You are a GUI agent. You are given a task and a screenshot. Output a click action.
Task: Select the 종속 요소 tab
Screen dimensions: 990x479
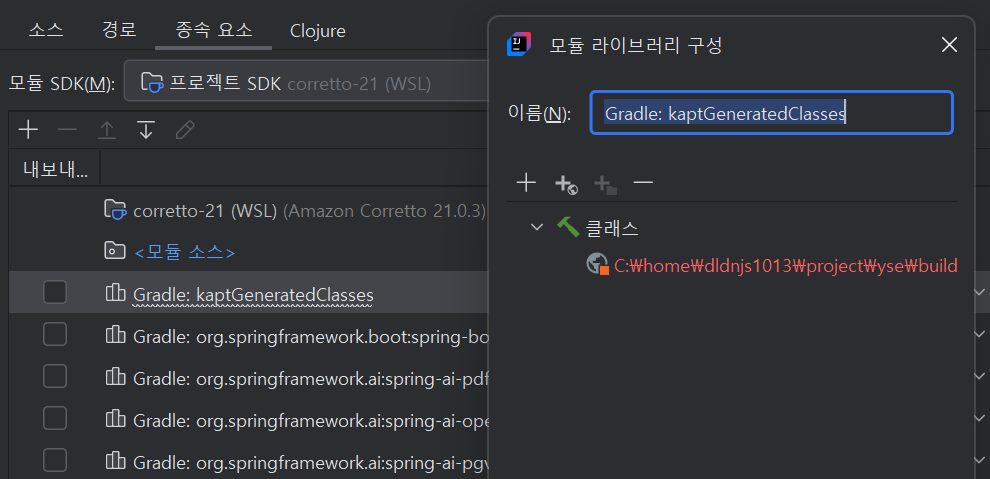(x=213, y=30)
